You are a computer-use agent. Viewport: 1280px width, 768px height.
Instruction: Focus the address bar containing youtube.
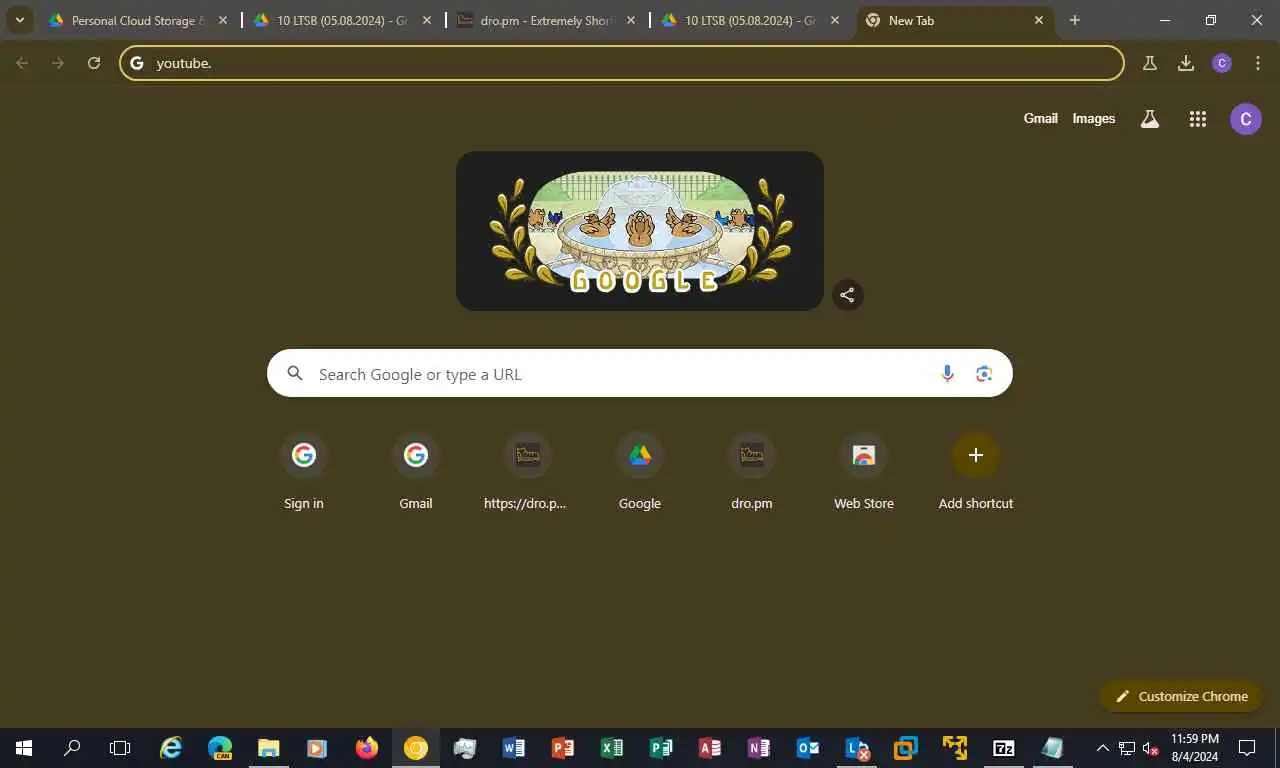[x=622, y=63]
